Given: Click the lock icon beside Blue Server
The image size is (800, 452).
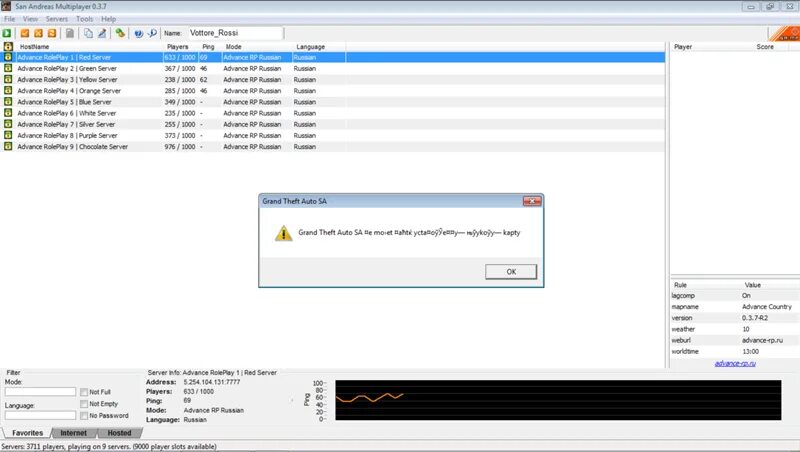Looking at the screenshot, I should [x=8, y=102].
